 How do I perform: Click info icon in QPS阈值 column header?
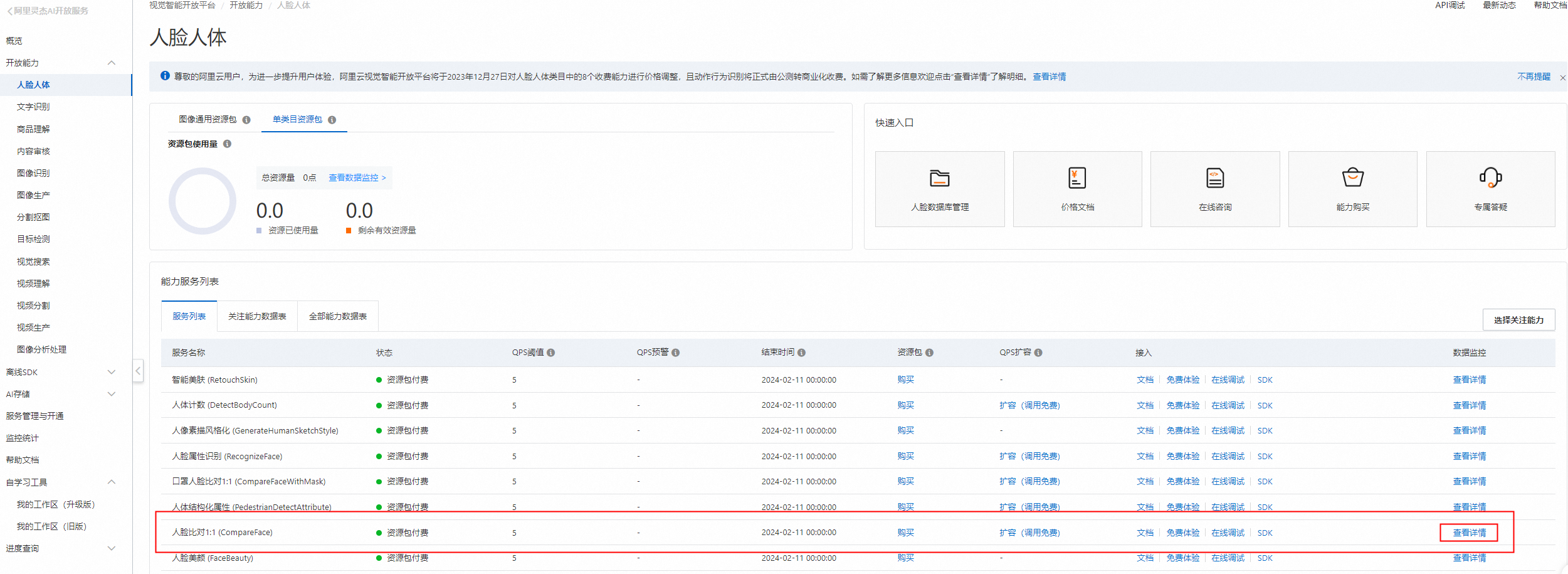pyautogui.click(x=550, y=353)
